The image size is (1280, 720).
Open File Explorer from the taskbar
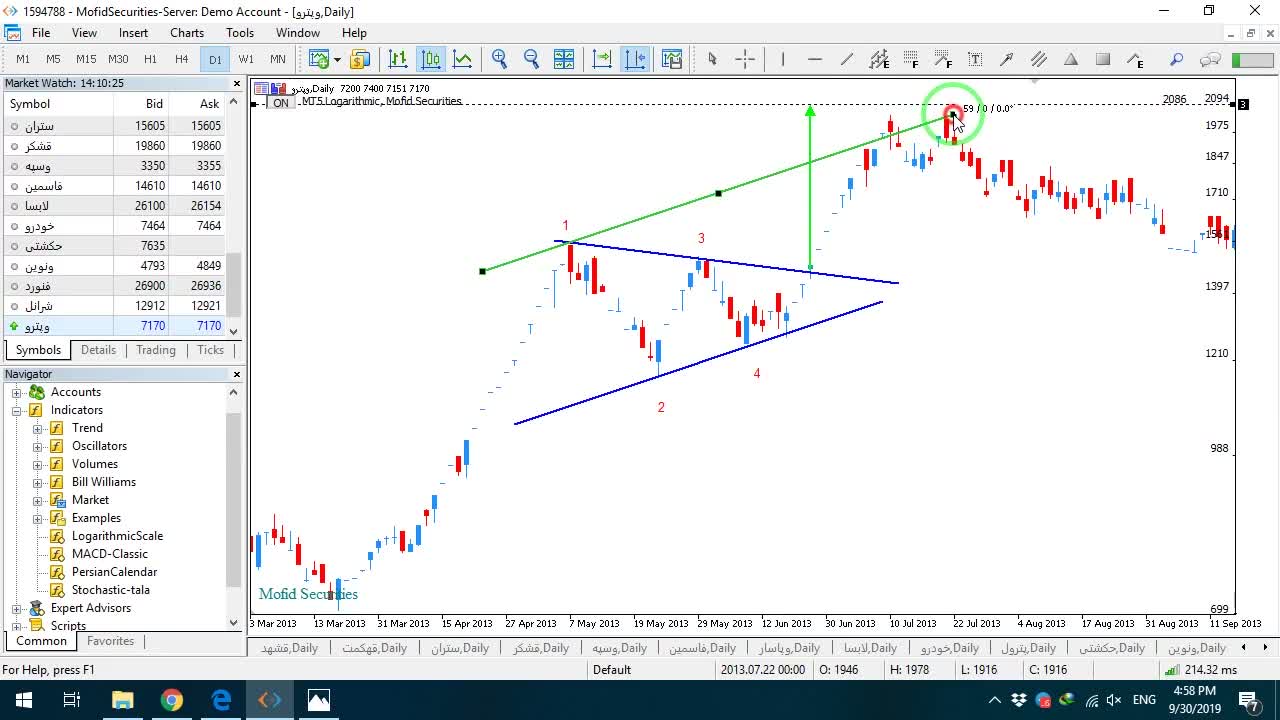point(122,700)
